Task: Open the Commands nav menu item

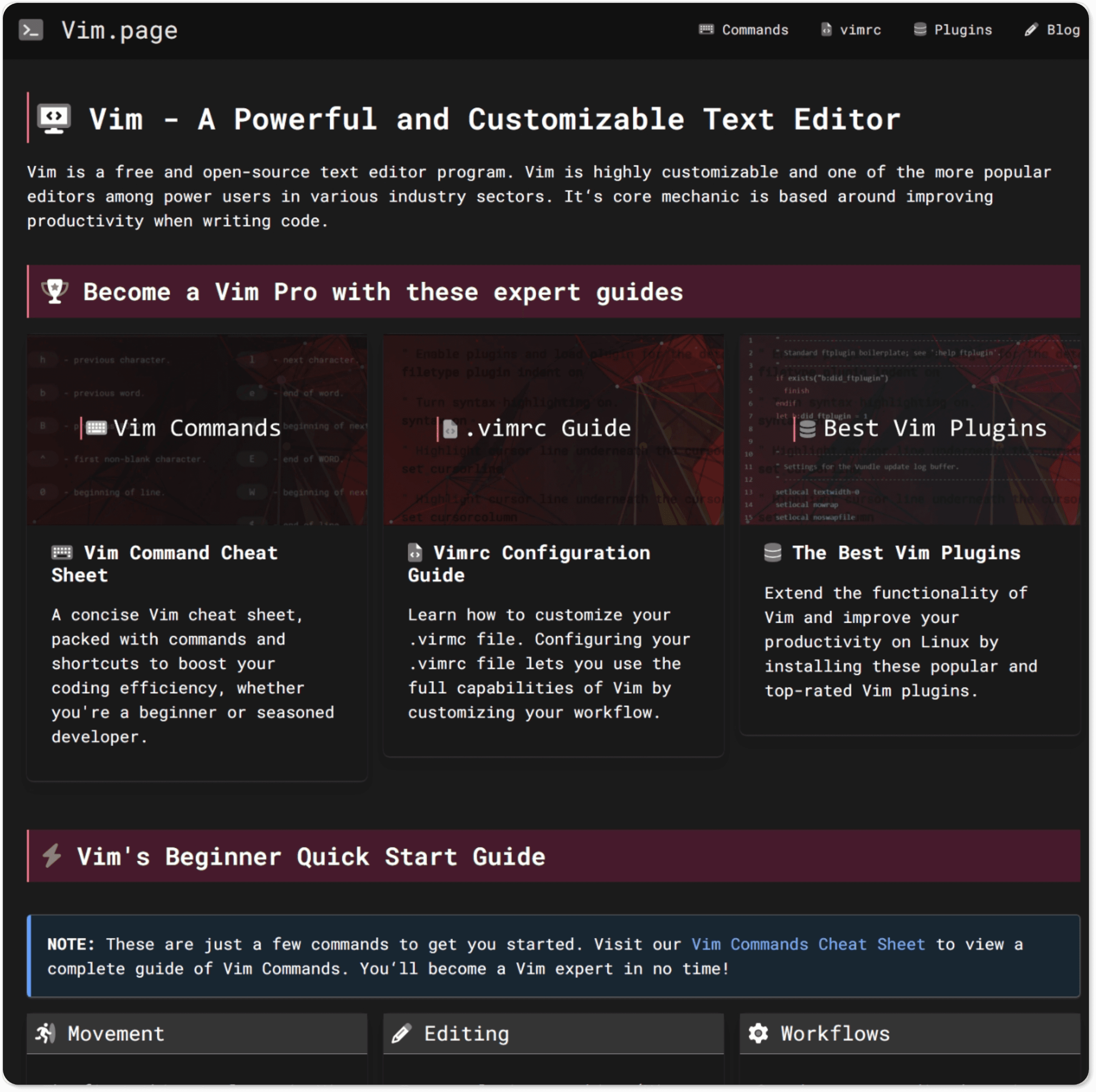Action: click(755, 30)
